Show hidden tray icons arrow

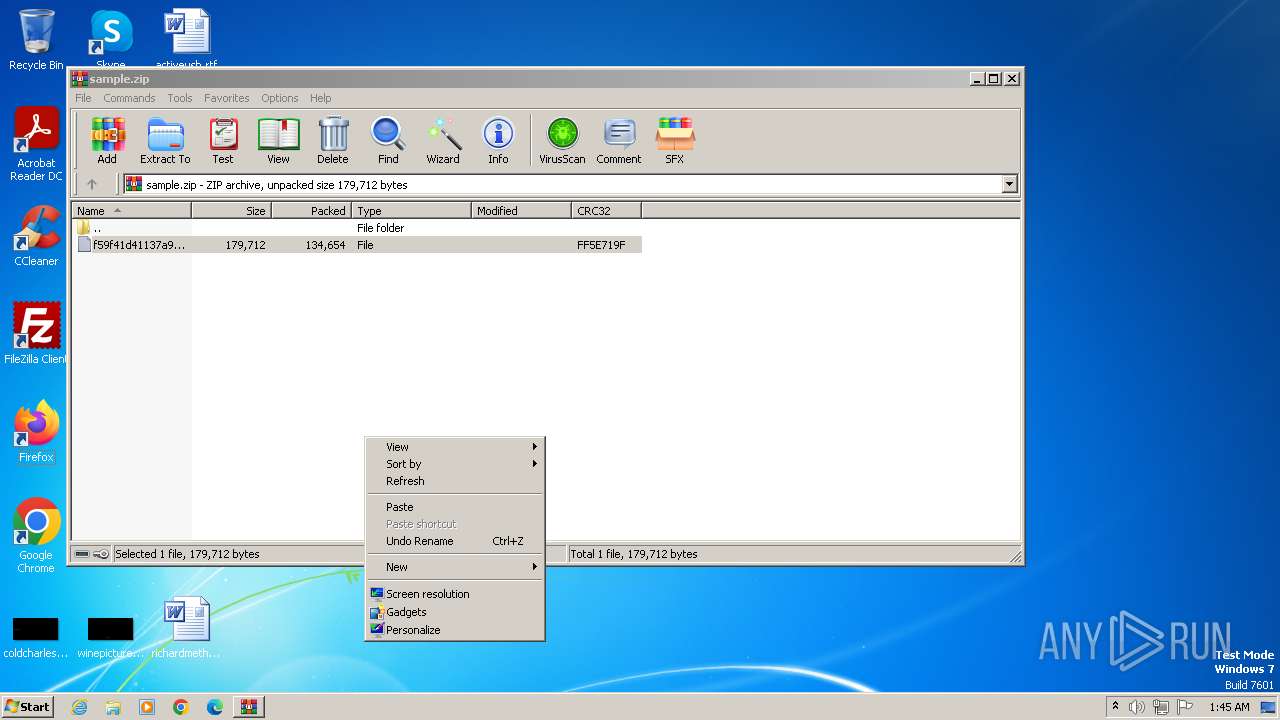[x=1115, y=707]
